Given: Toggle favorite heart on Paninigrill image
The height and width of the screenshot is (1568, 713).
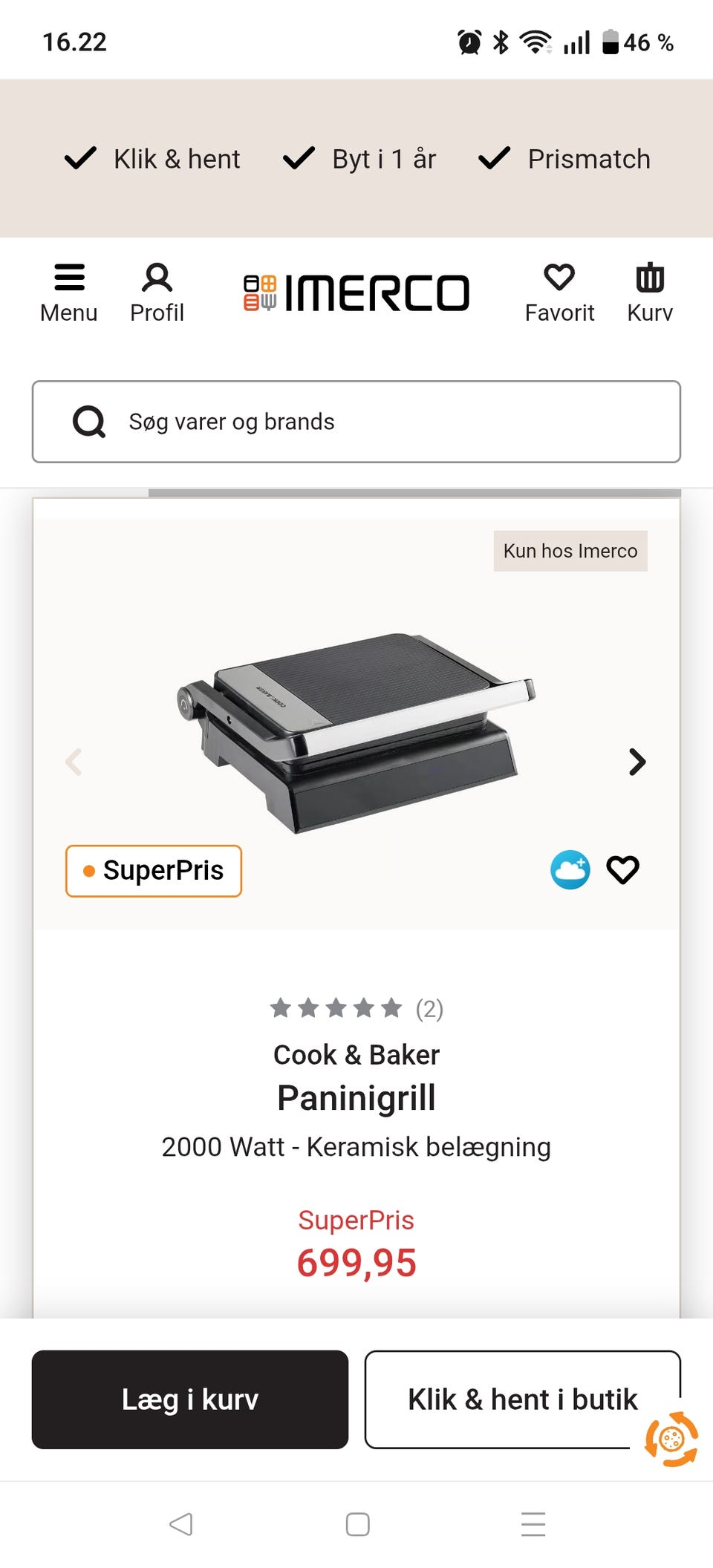Looking at the screenshot, I should (622, 869).
